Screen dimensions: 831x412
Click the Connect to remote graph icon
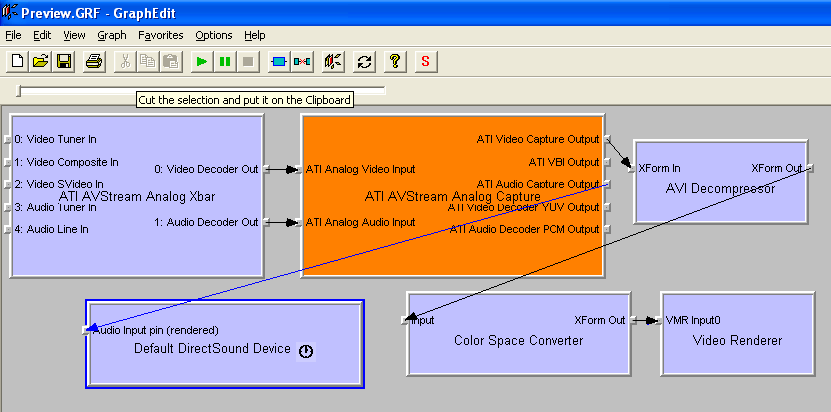(x=334, y=62)
